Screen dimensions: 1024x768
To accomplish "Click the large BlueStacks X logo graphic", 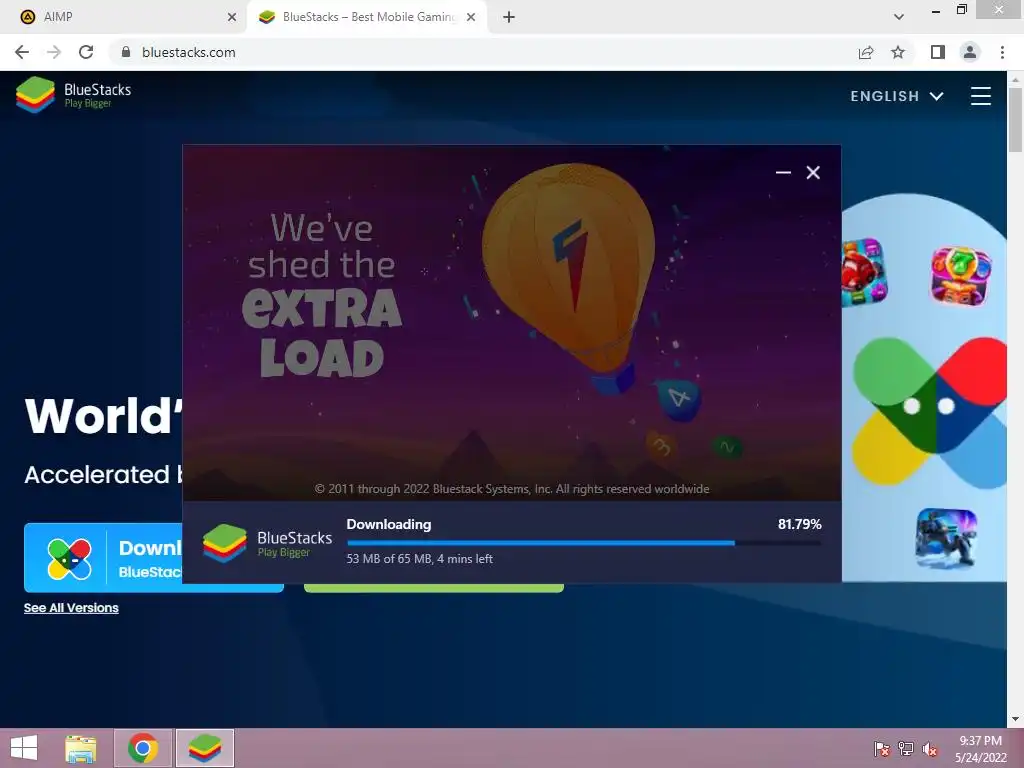I will click(x=930, y=413).
